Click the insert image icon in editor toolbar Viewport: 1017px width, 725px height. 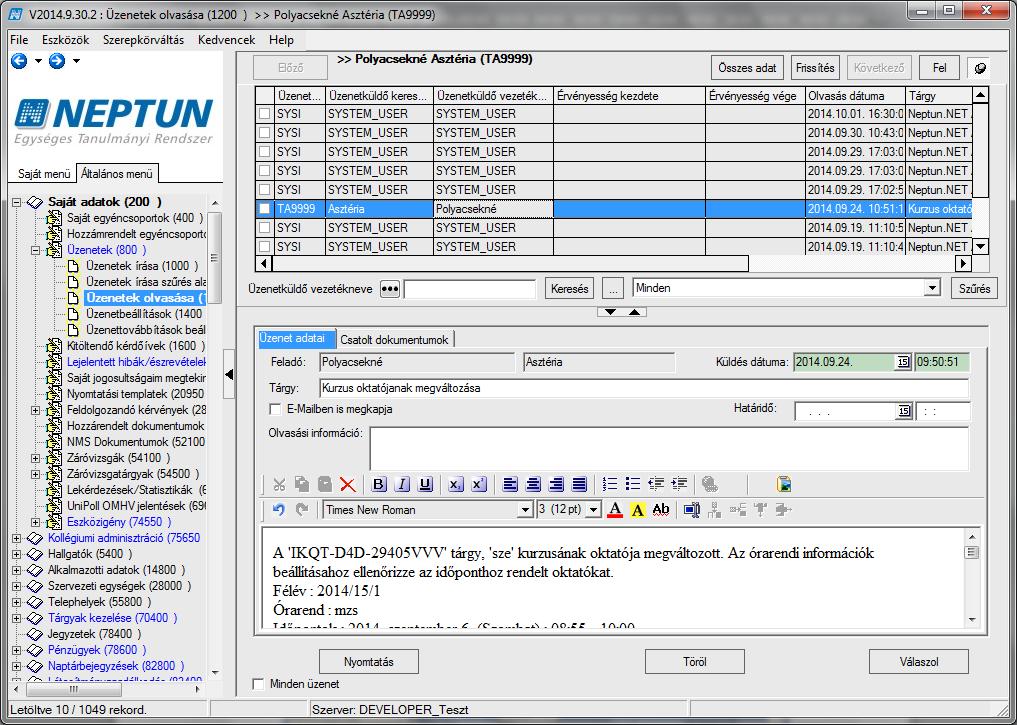[x=784, y=484]
